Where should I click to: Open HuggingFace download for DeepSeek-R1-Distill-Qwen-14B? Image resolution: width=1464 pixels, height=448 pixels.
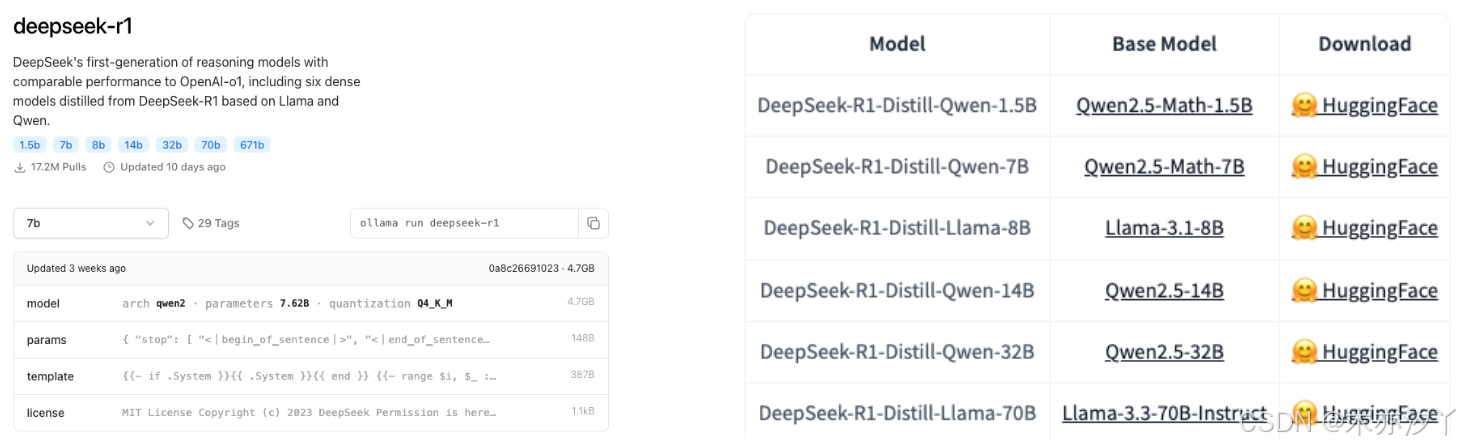1364,290
